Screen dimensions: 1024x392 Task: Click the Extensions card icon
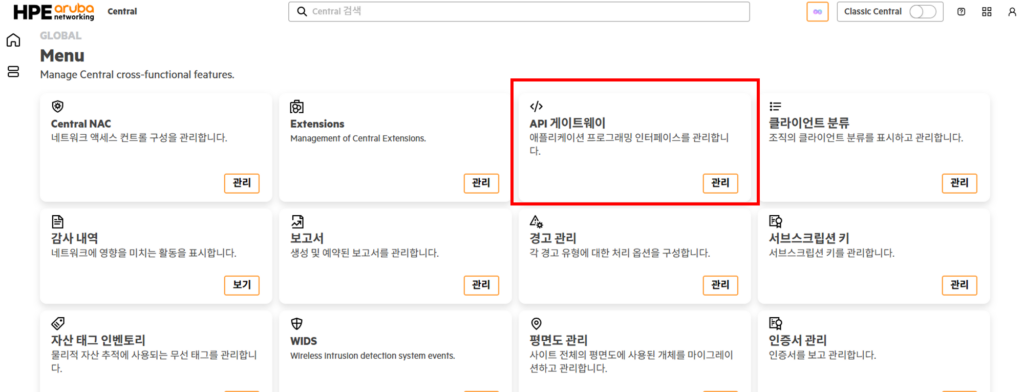point(296,106)
